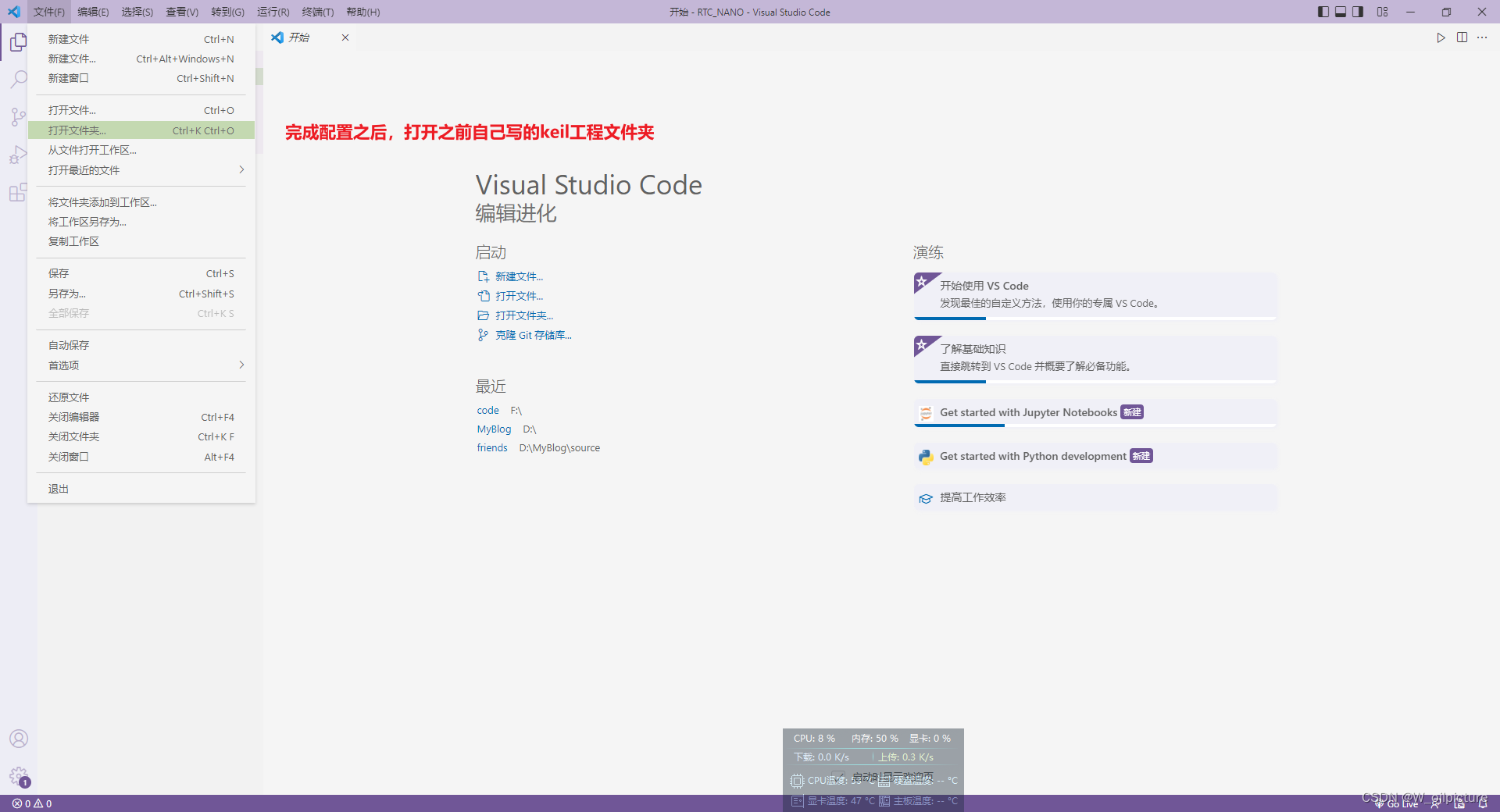
Task: Expand the 打开最近的文件 submenu arrow
Action: 241,169
